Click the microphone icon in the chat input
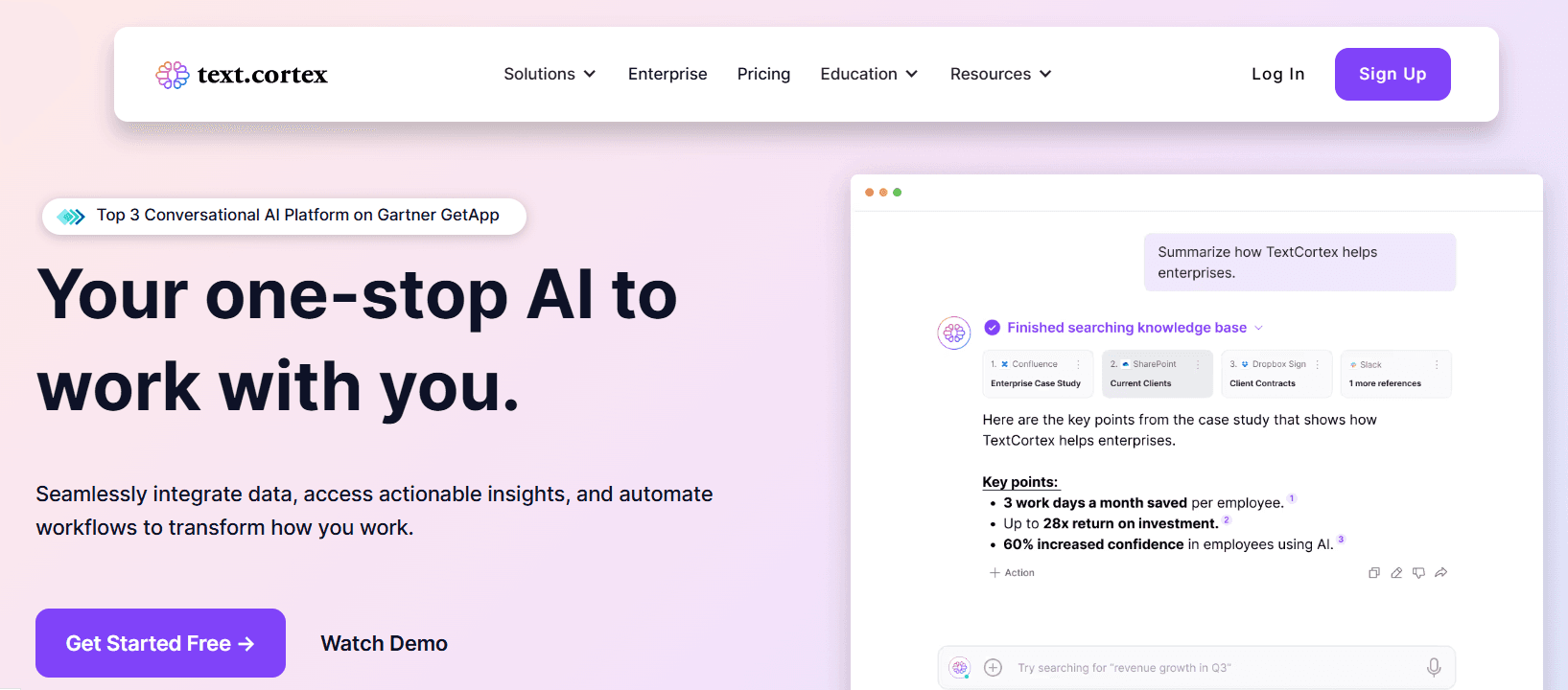The width and height of the screenshot is (1568, 690). pos(1434,667)
